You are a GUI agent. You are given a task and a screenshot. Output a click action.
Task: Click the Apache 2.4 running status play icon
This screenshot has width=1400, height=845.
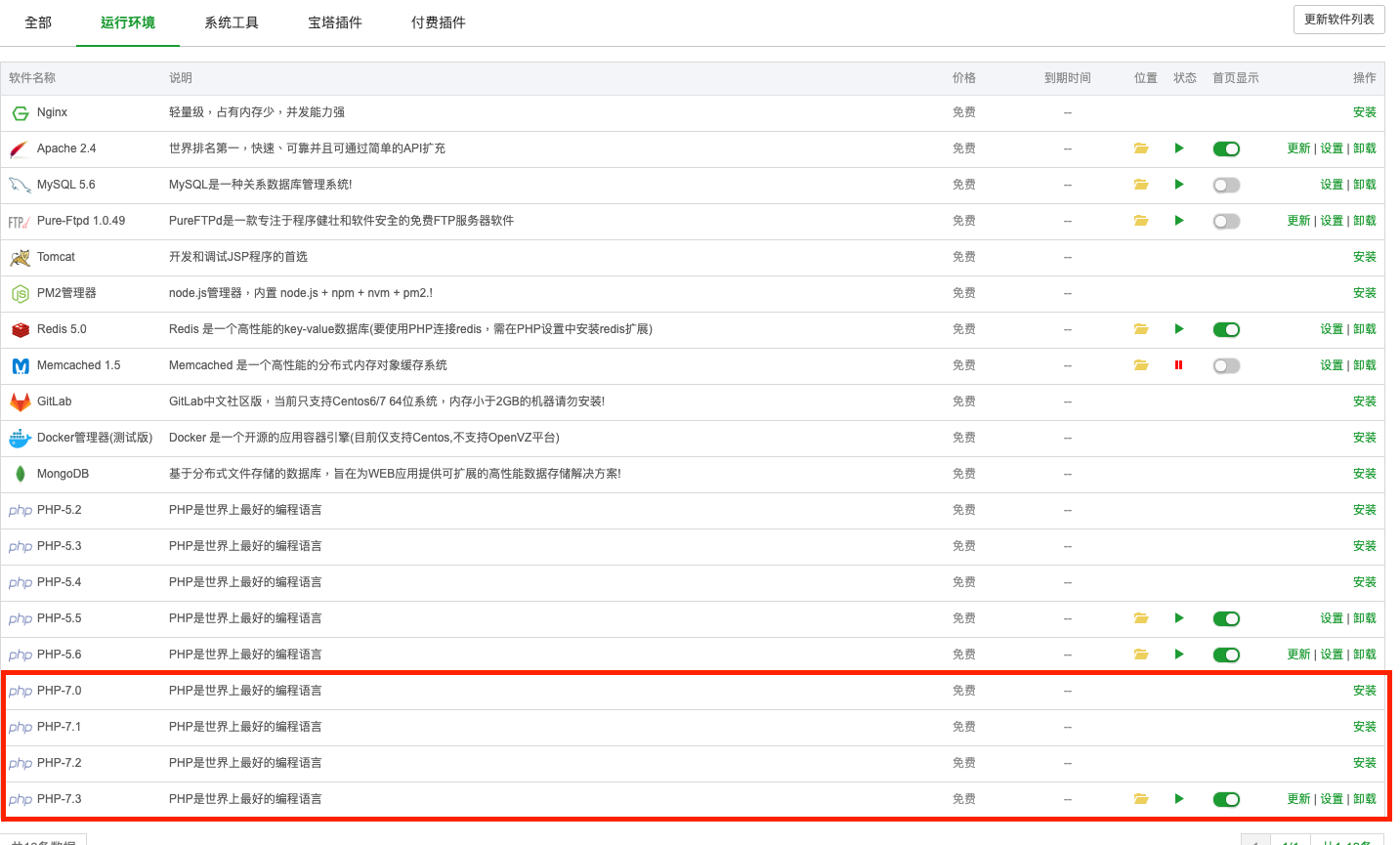coord(1179,148)
